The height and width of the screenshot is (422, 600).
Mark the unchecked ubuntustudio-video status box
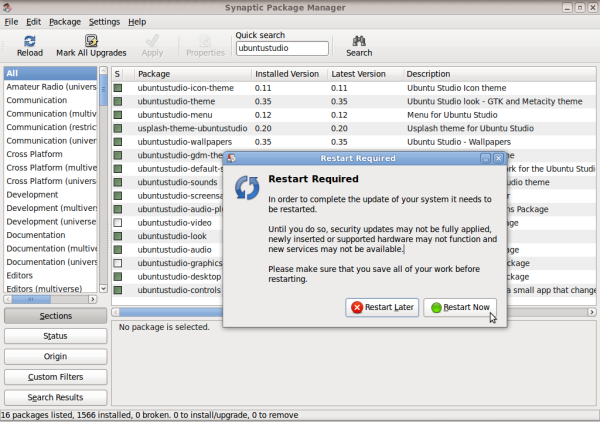point(118,223)
